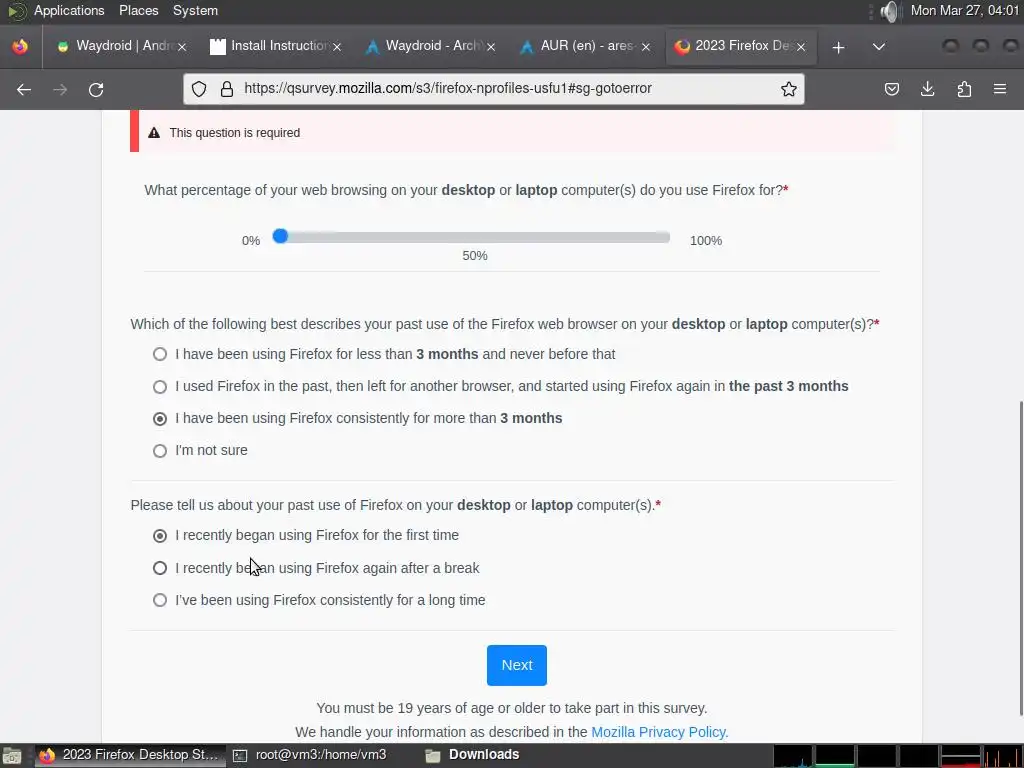1024x768 pixels.
Task: Open the Downloads panel icon
Action: pyautogui.click(x=927, y=89)
